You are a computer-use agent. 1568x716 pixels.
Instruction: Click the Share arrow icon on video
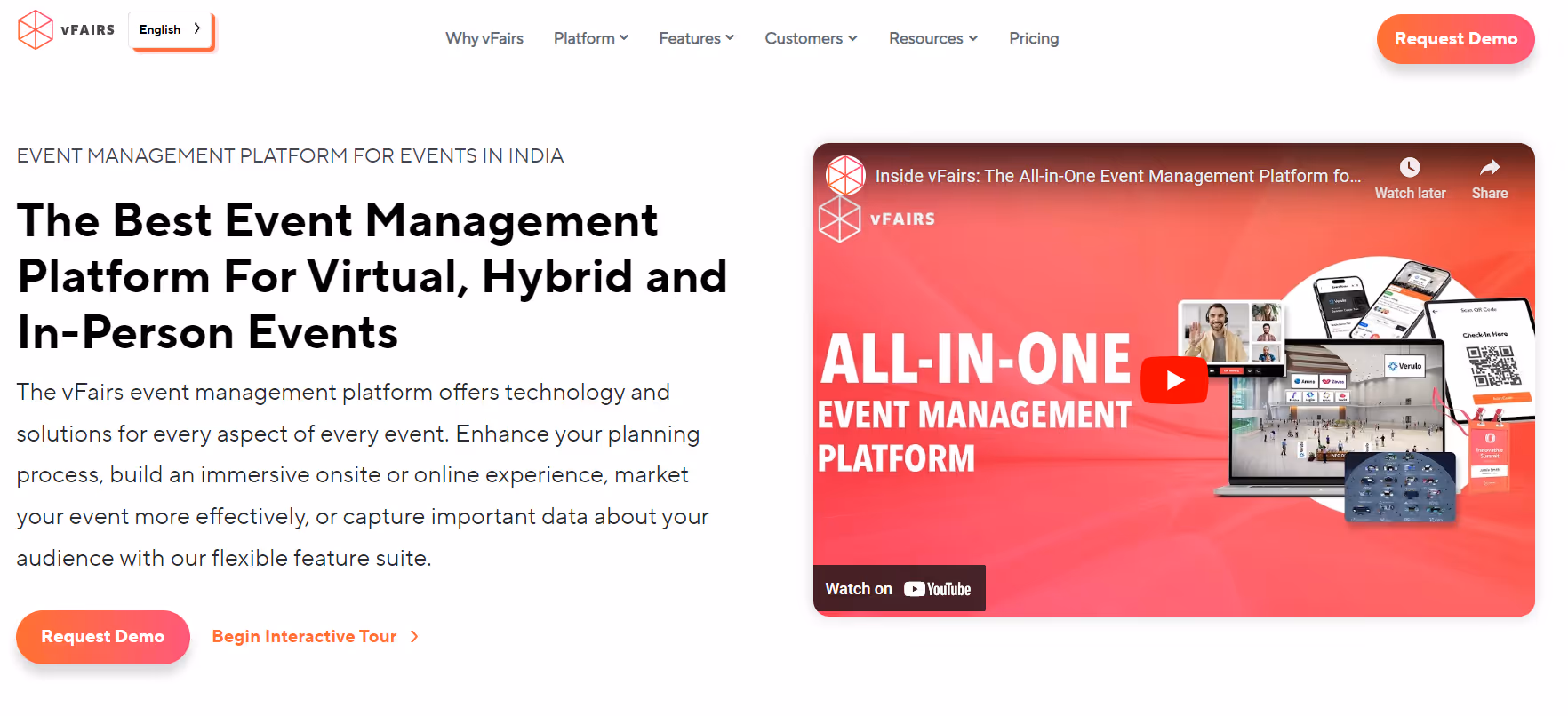pos(1490,167)
